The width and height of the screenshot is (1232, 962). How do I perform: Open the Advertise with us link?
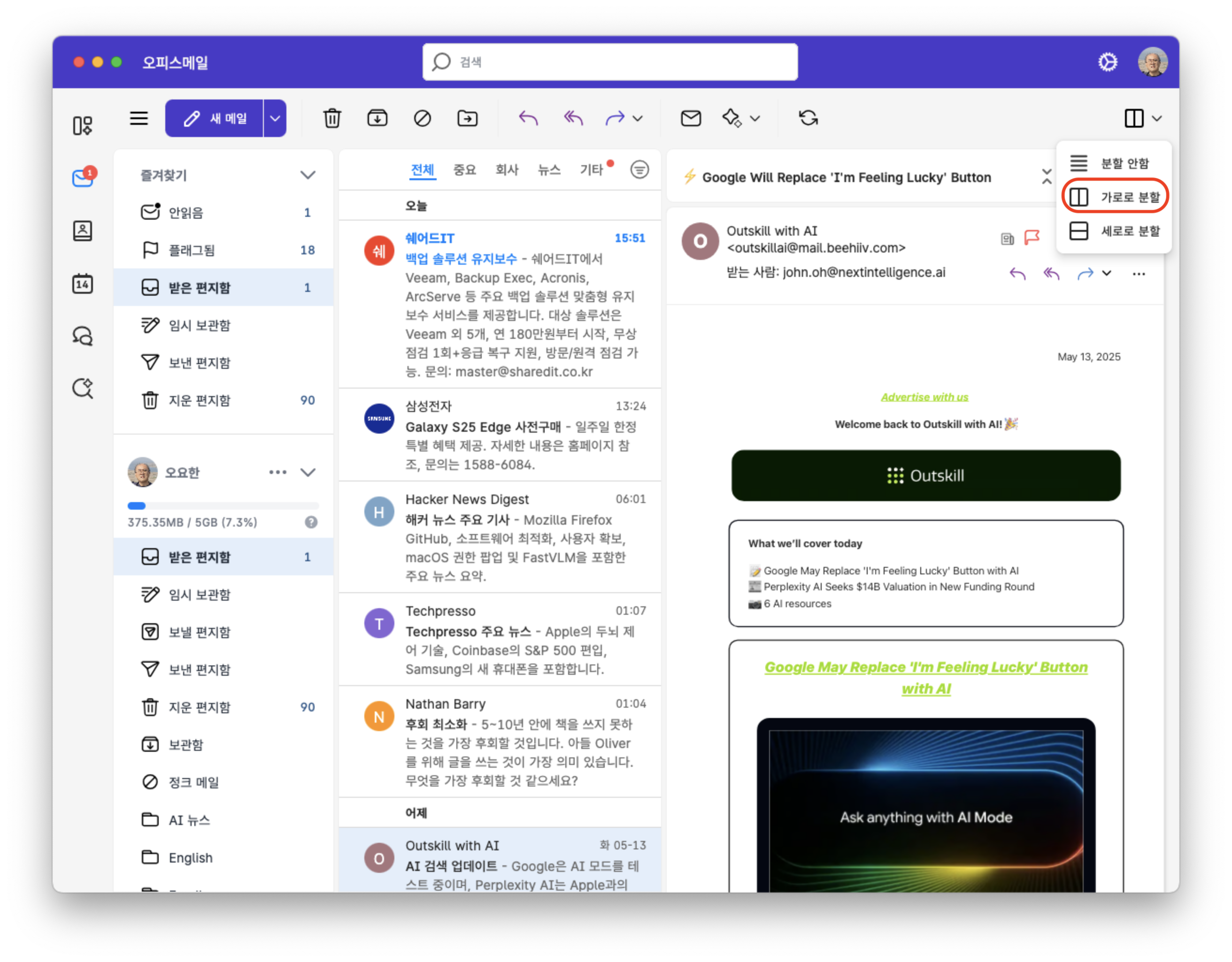click(x=924, y=397)
